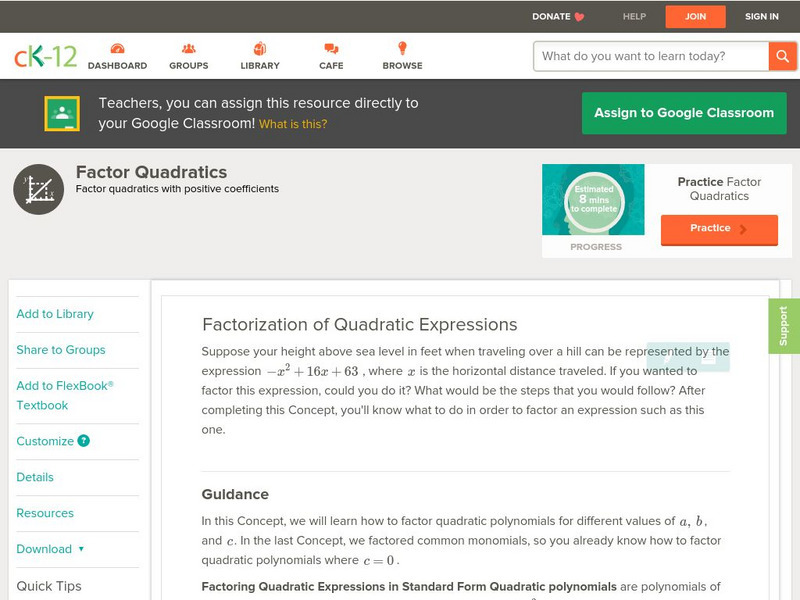Screen dimensions: 800x600
Task: Open the Cafe chat bubbles icon
Action: 331,48
